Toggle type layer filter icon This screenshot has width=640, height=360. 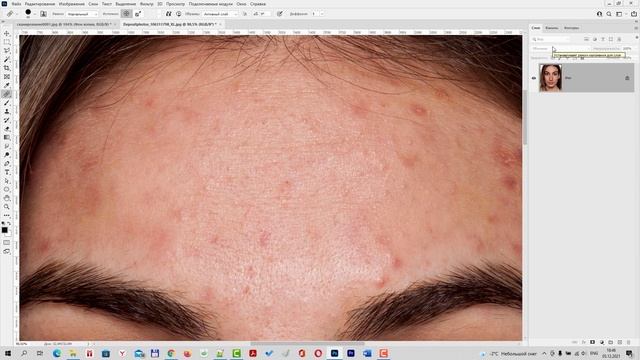click(603, 39)
